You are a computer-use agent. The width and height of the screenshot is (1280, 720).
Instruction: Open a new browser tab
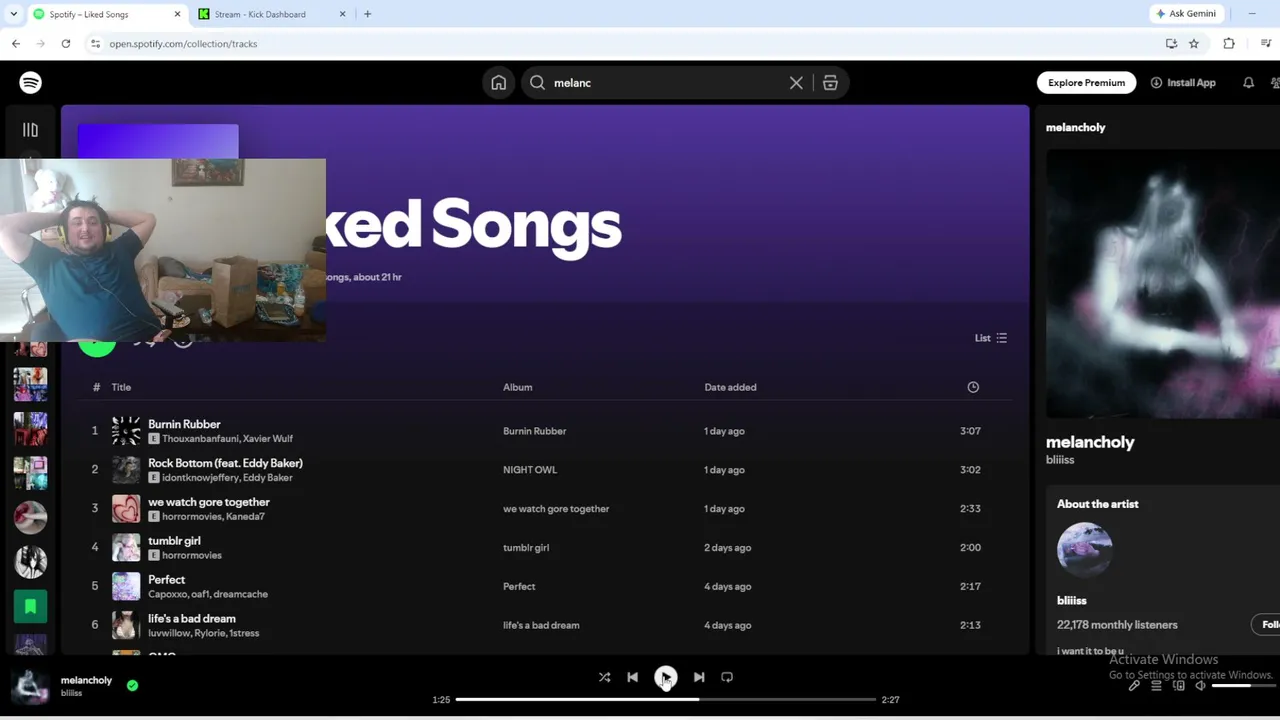coord(367,14)
